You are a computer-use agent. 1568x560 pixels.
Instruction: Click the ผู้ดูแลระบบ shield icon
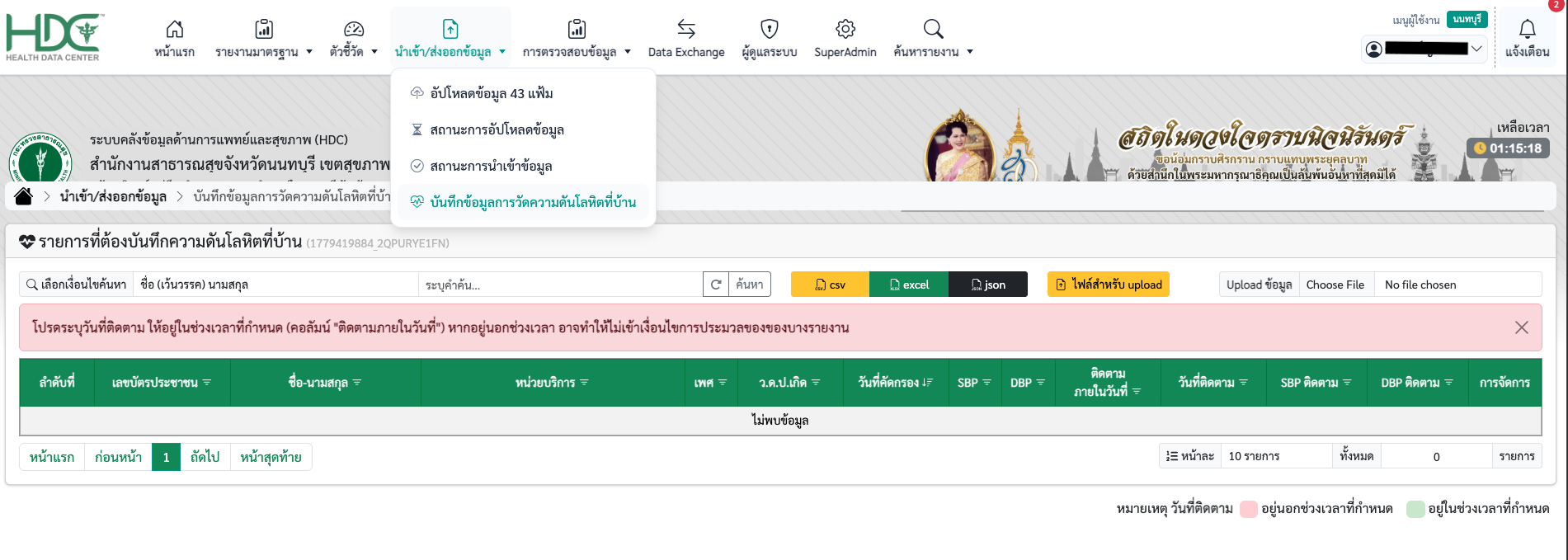(770, 29)
